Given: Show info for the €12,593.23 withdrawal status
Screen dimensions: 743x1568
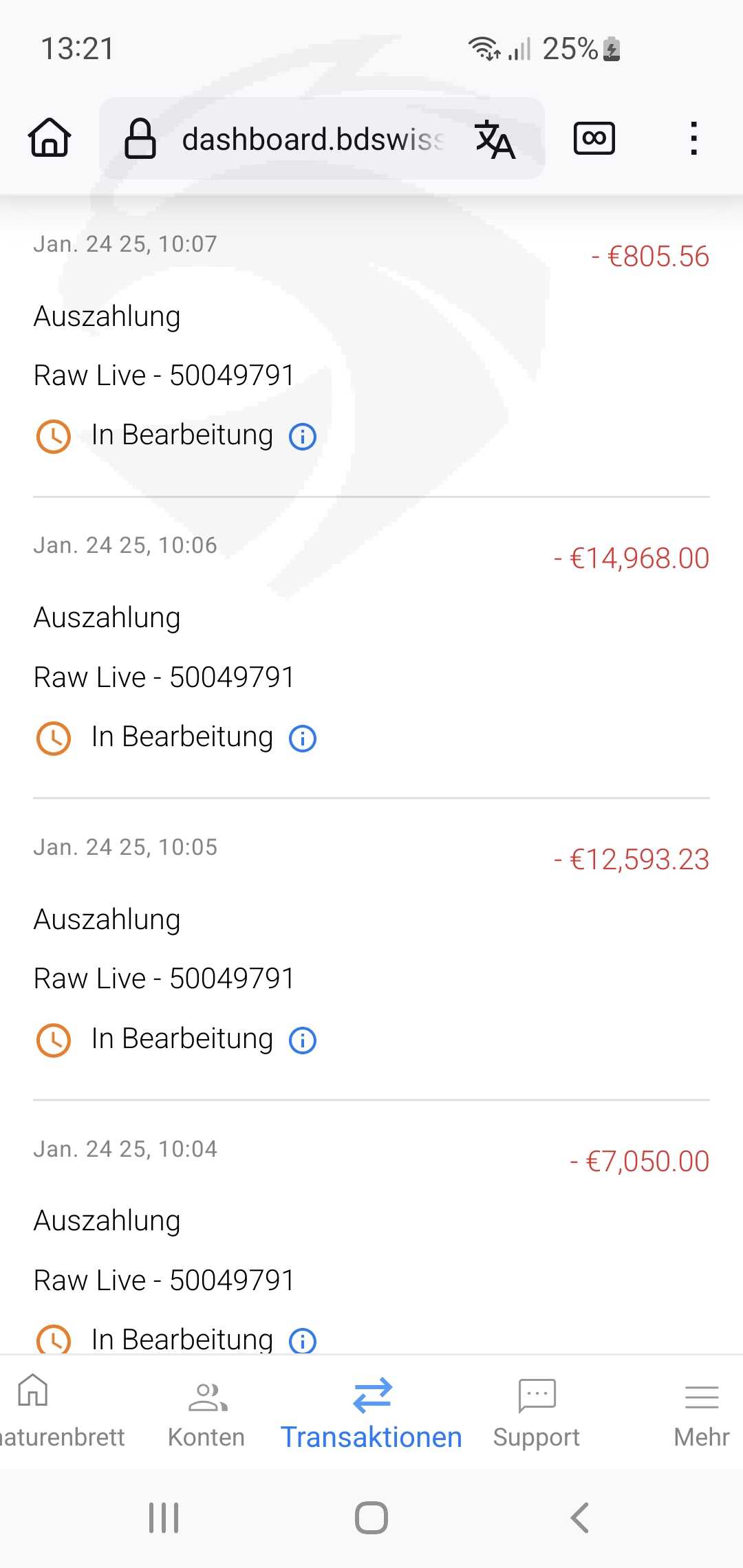Looking at the screenshot, I should pyautogui.click(x=303, y=1040).
